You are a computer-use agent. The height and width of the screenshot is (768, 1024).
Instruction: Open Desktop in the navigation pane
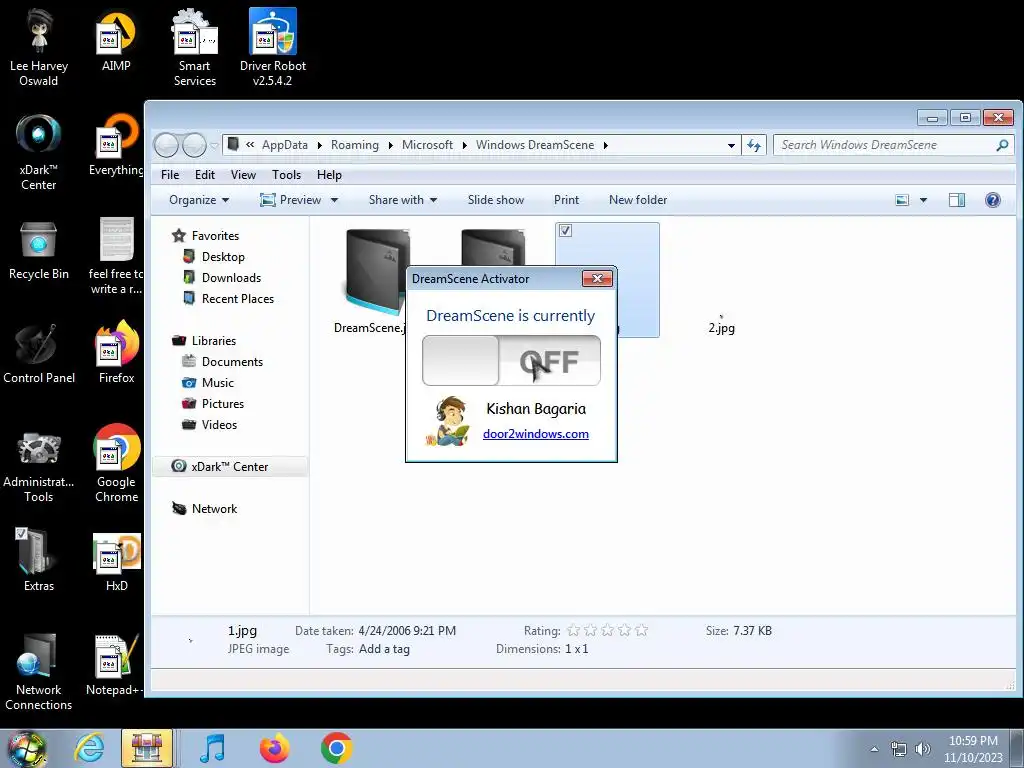click(223, 257)
